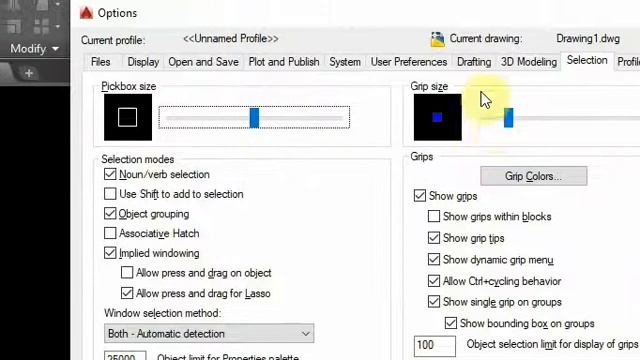Toggle Show grip tips checkbox

434,238
